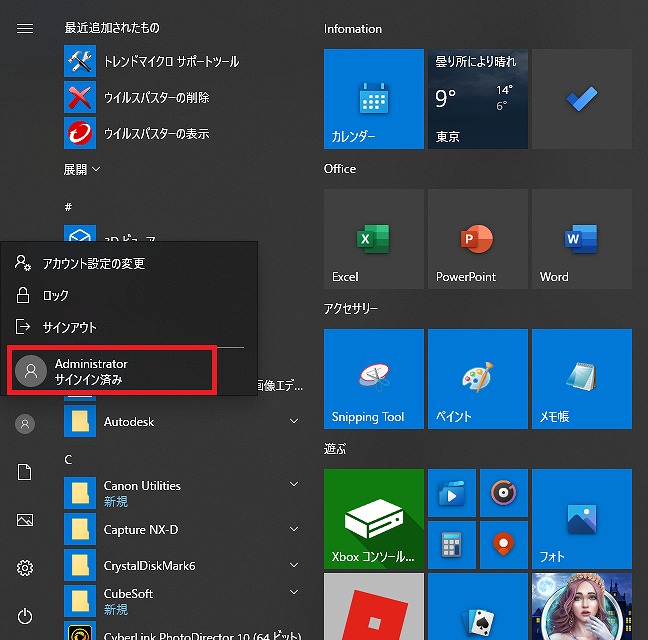Click the Infomation group title
Viewport: 648px width, 640px height.
pos(353,29)
